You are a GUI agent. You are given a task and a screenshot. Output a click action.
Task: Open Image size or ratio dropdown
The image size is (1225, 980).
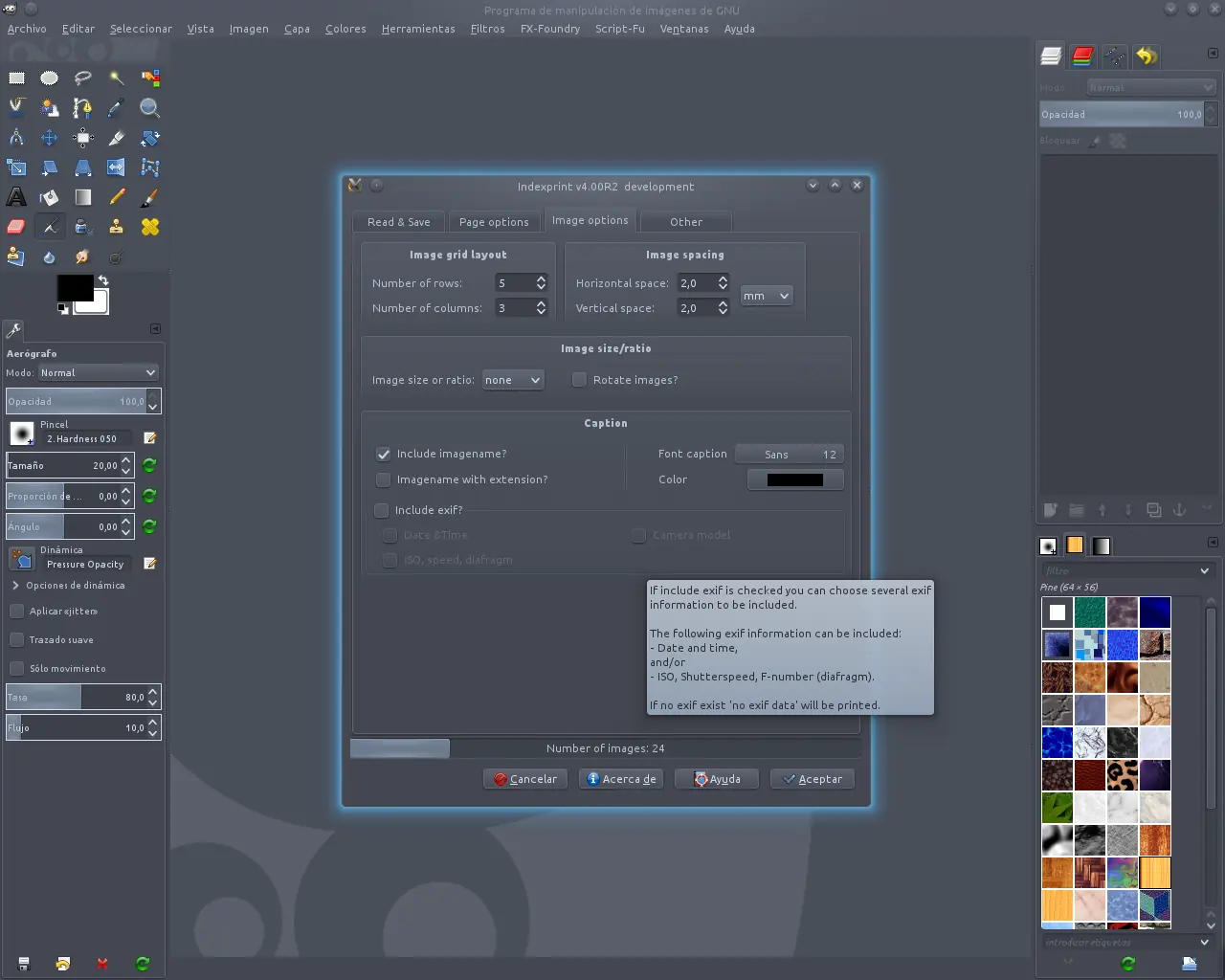click(513, 380)
